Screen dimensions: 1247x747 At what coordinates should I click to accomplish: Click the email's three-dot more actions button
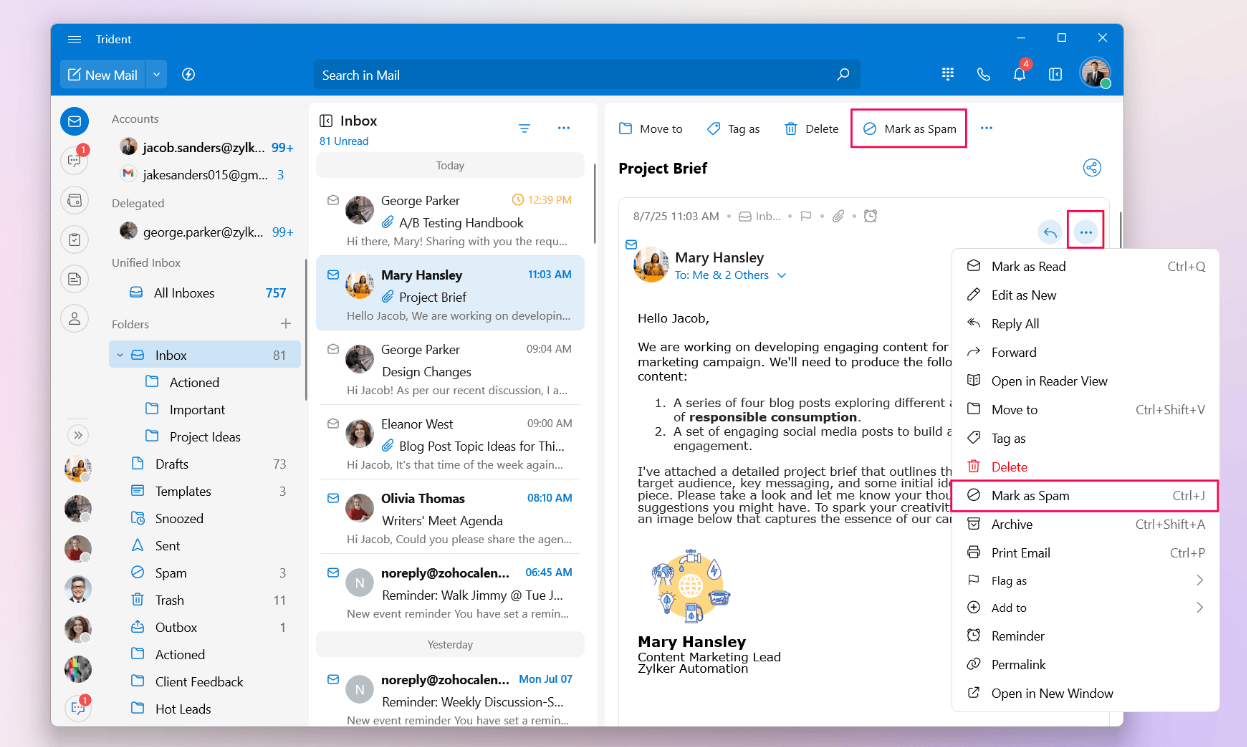coord(1086,233)
